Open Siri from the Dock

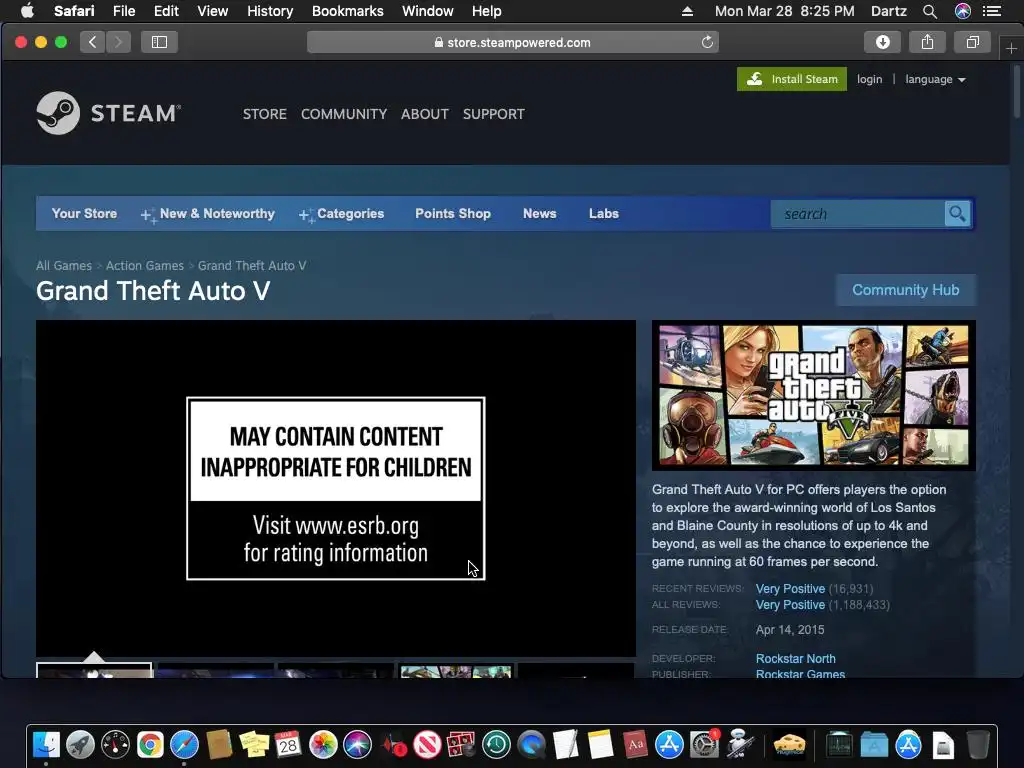click(357, 744)
